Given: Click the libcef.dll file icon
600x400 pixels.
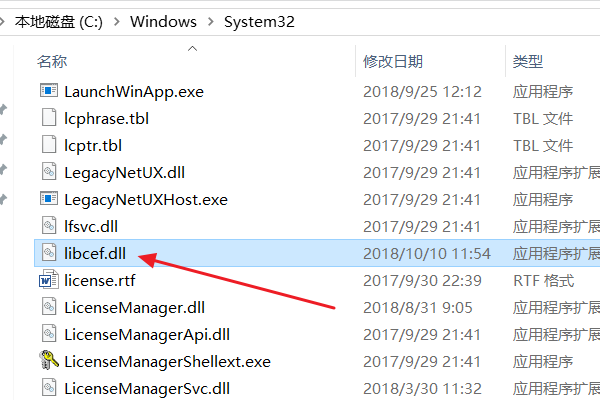Looking at the screenshot, I should 49,253.
